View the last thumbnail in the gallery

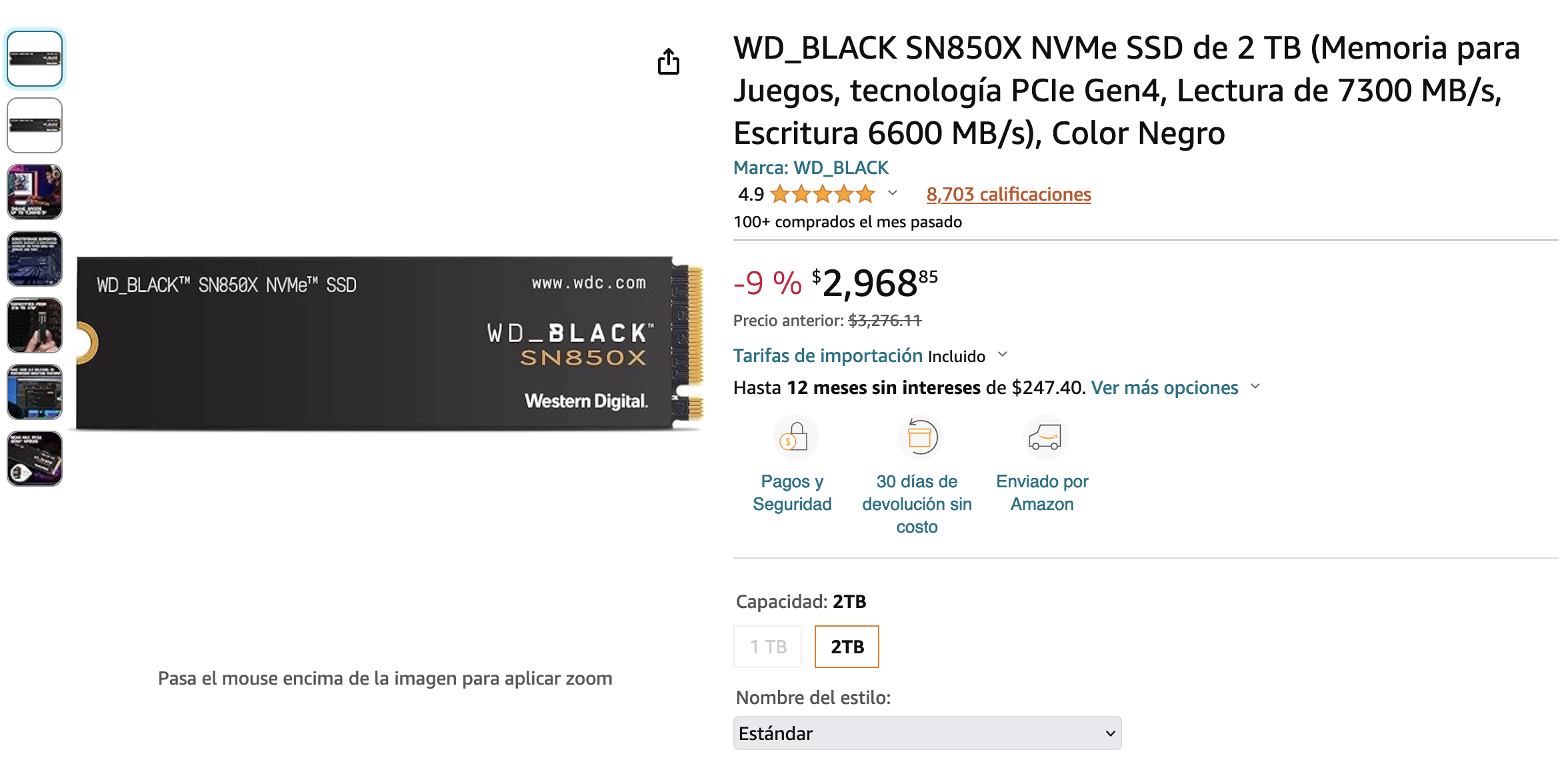click(x=35, y=459)
